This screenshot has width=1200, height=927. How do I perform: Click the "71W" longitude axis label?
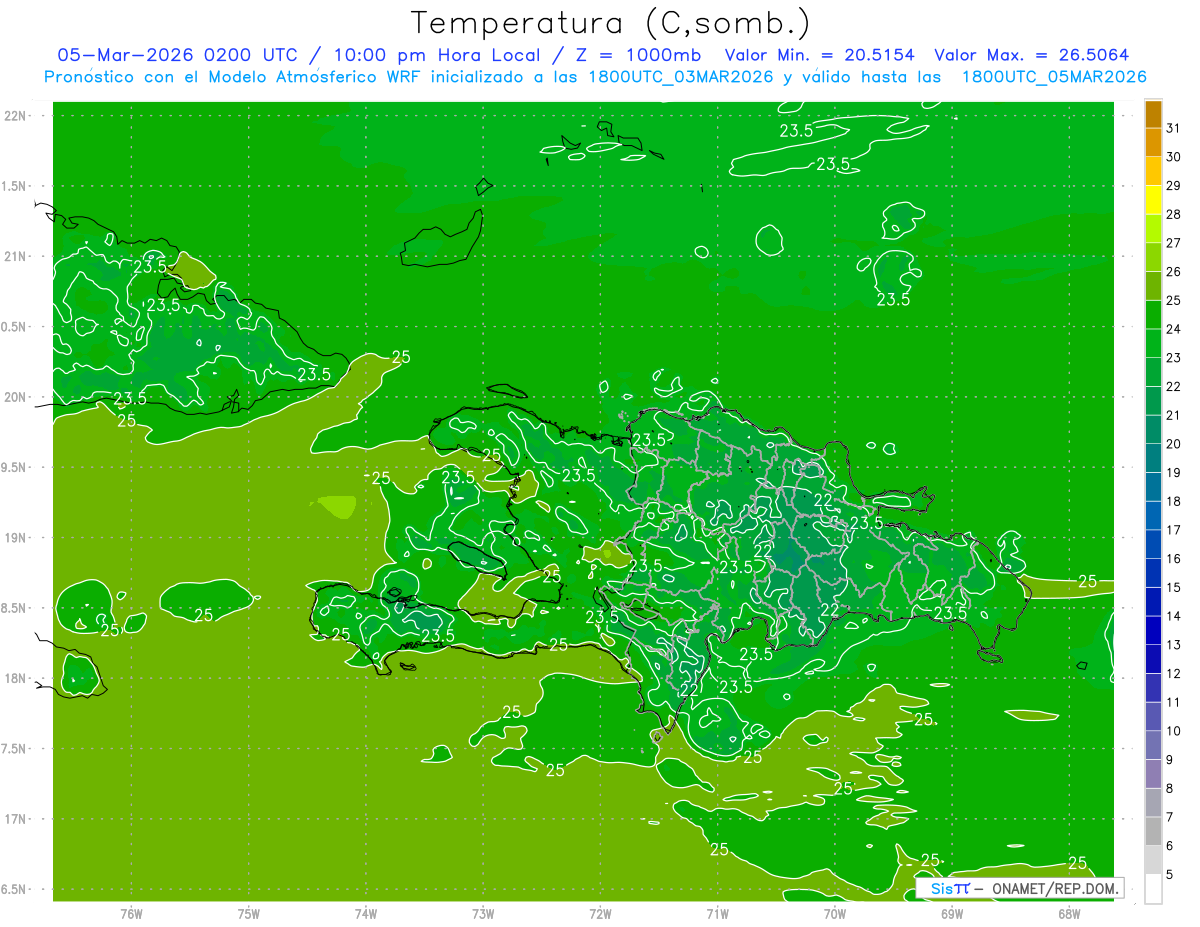(x=717, y=914)
